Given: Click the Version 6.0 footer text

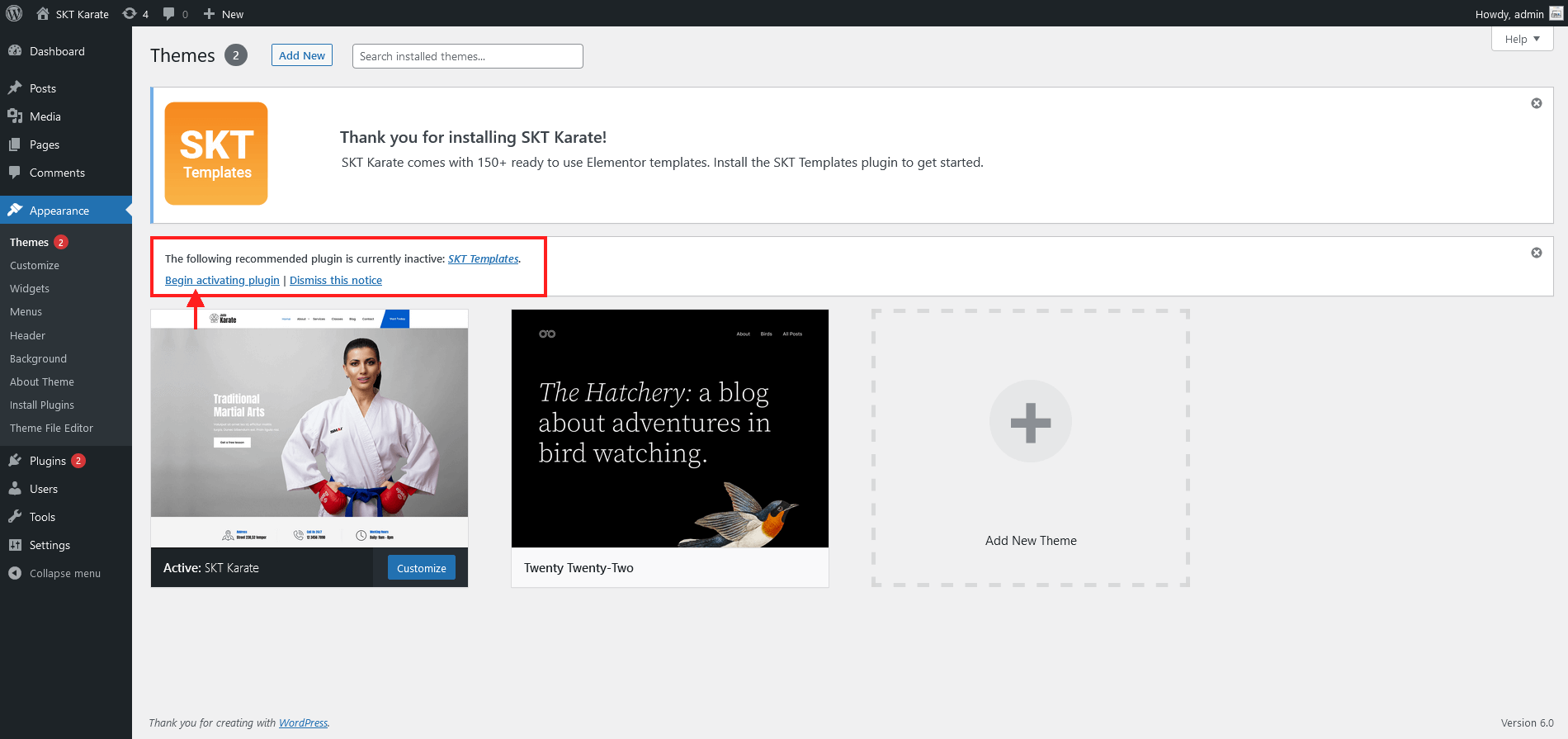Looking at the screenshot, I should pos(1527,722).
